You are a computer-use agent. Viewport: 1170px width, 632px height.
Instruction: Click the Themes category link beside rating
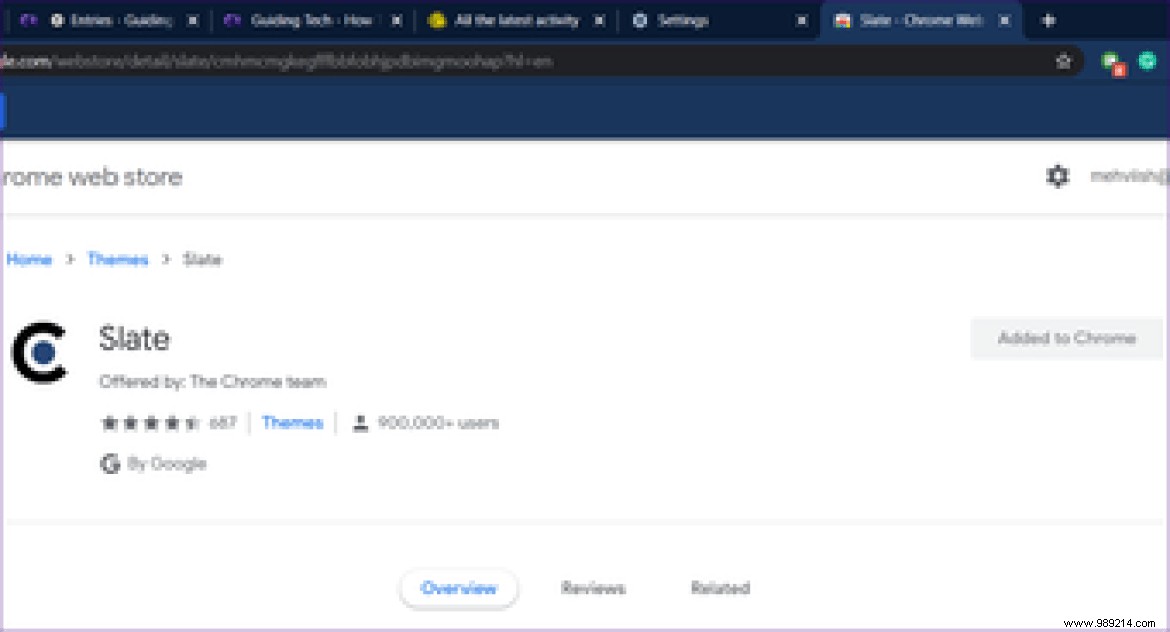(292, 423)
